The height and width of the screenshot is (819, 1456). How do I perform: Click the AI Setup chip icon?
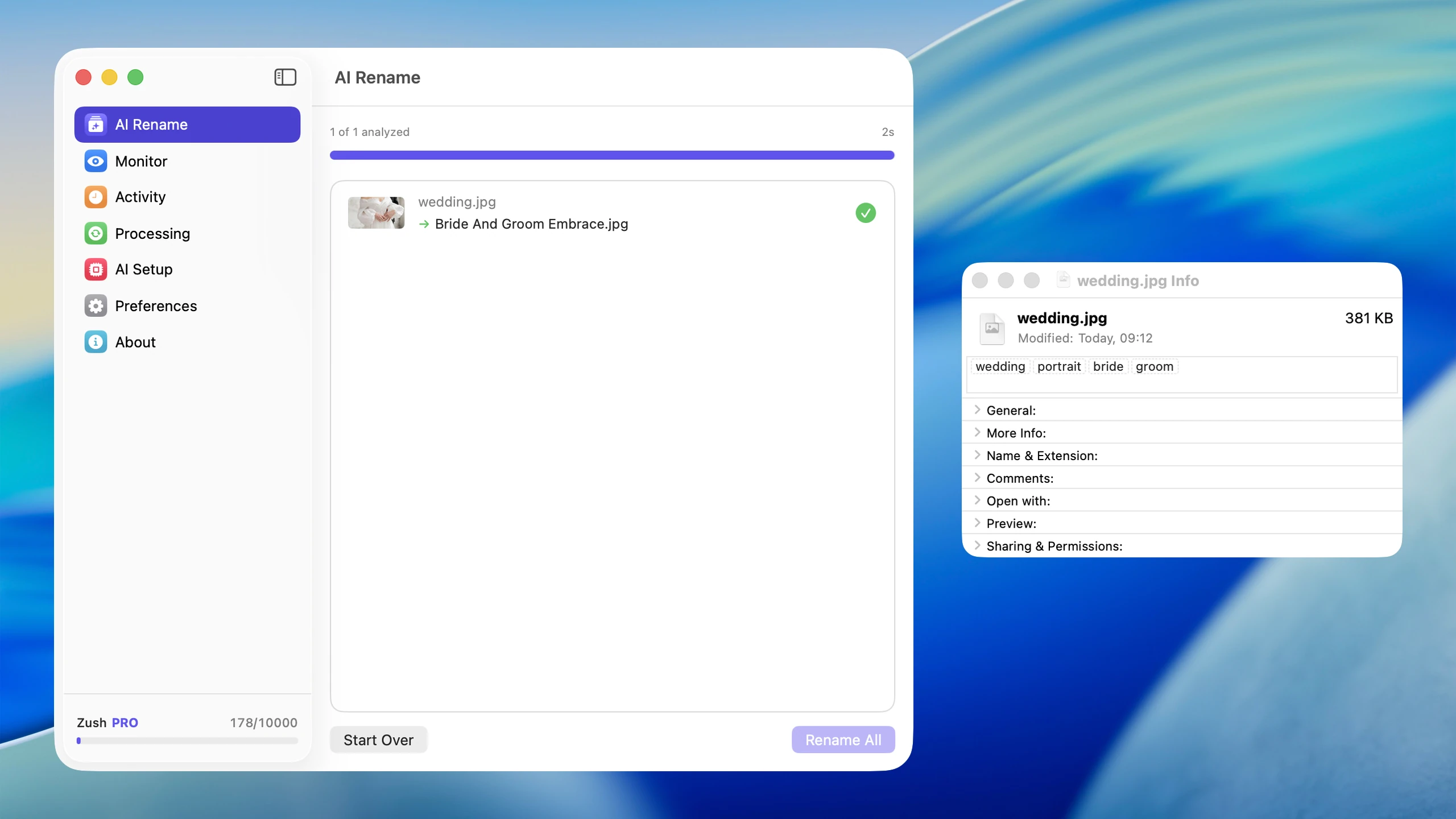pyautogui.click(x=96, y=269)
